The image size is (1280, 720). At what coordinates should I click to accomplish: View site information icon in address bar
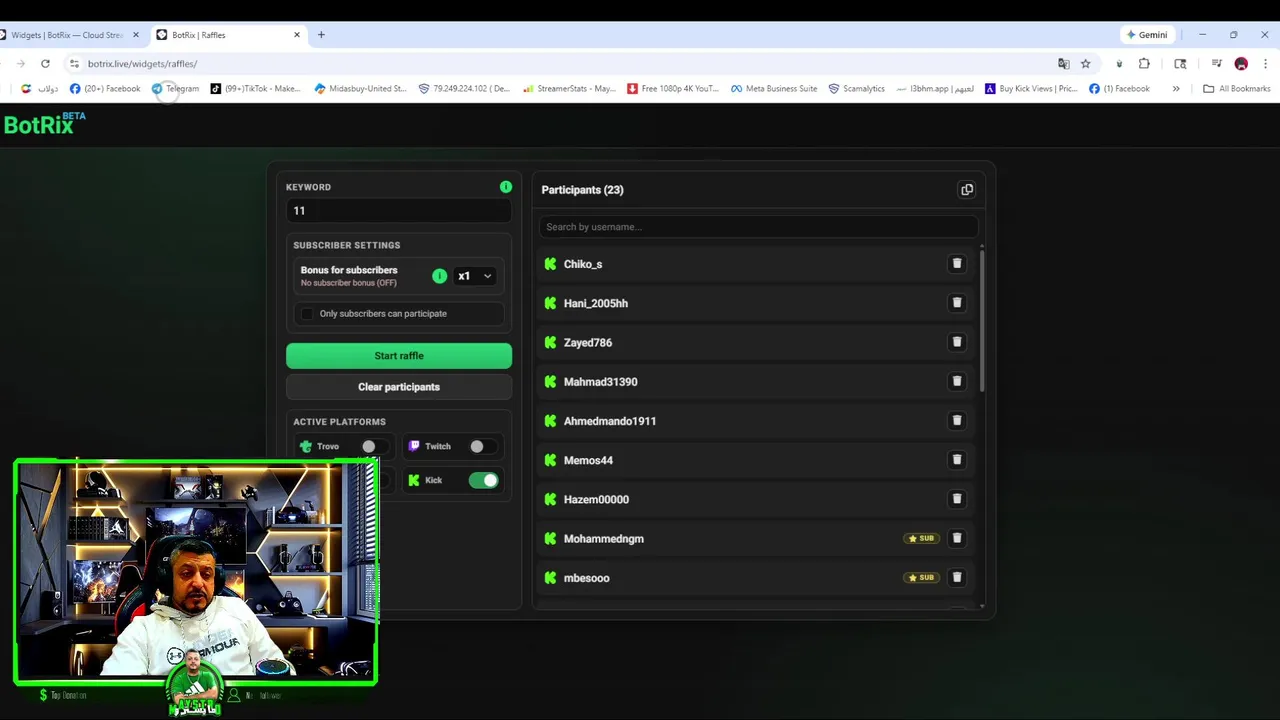[74, 63]
